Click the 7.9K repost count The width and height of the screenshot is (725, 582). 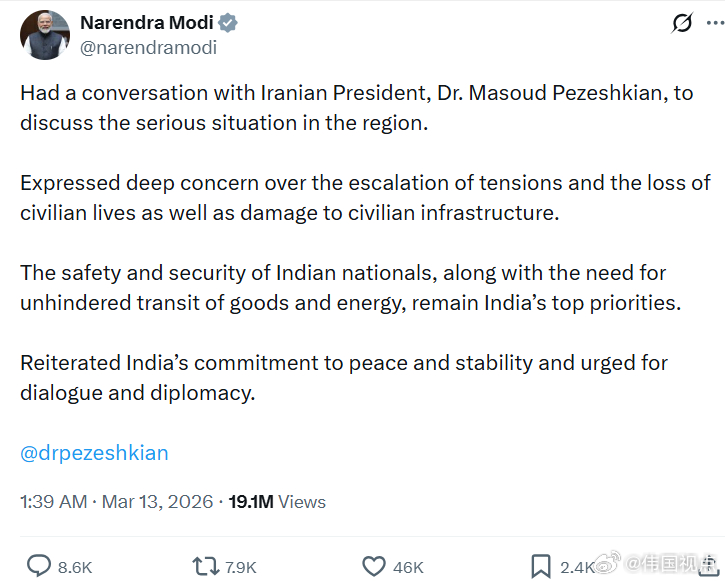pyautogui.click(x=240, y=567)
